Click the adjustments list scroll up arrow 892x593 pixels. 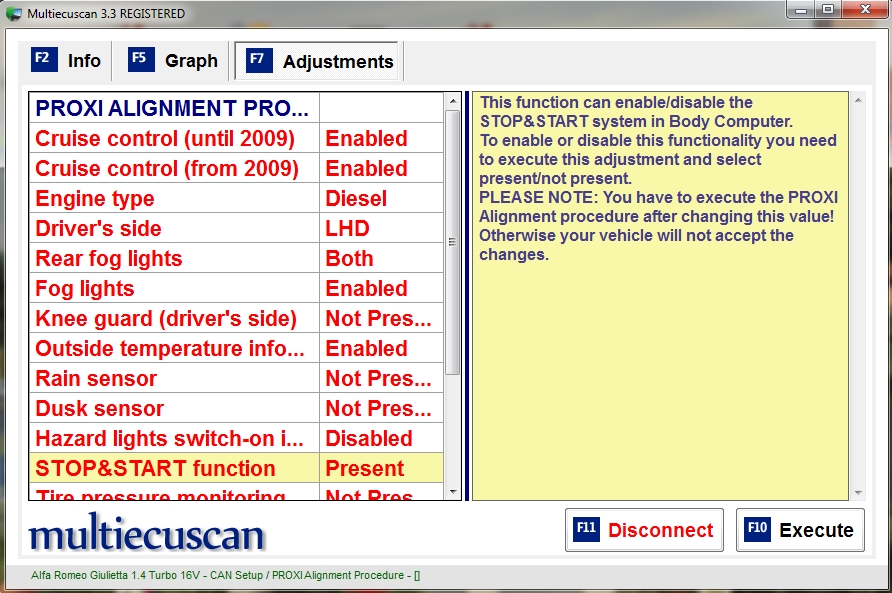click(453, 101)
